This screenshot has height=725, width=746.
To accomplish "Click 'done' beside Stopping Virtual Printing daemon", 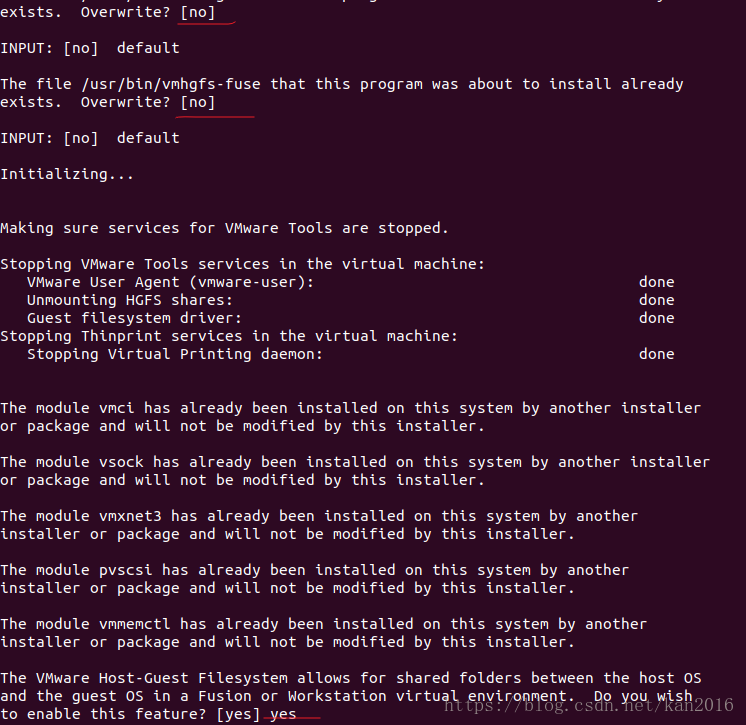I will [x=656, y=354].
